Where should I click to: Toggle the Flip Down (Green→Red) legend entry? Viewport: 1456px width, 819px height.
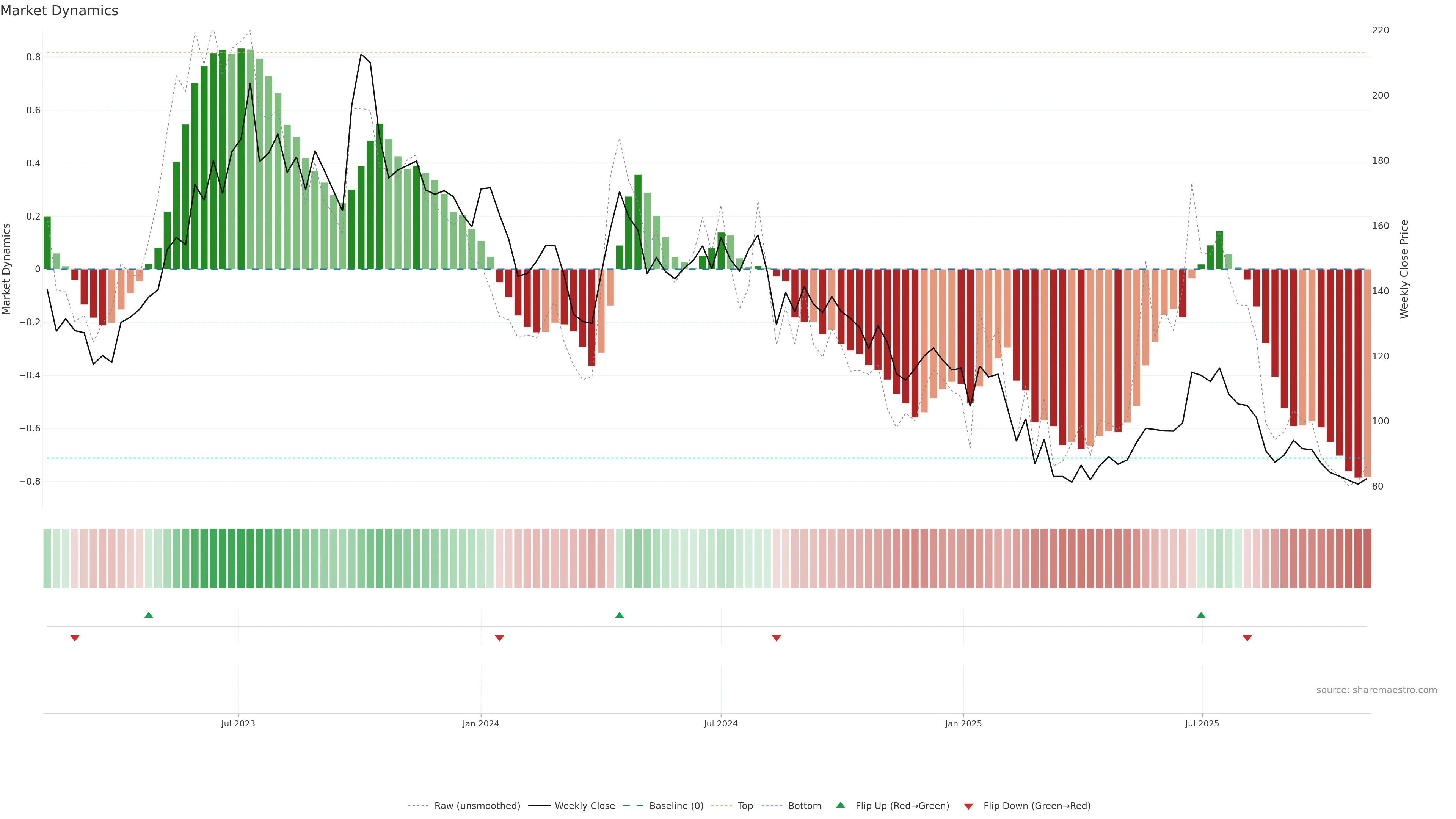(1037, 806)
